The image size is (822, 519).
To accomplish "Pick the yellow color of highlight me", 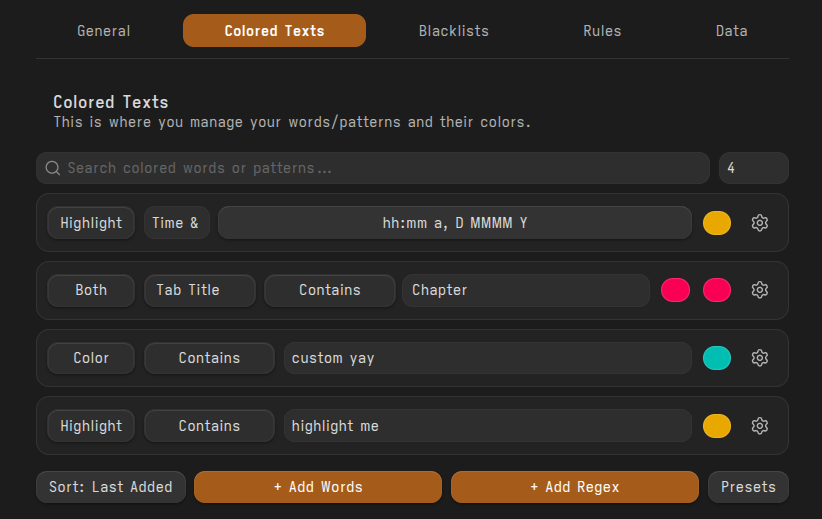I will tap(717, 426).
